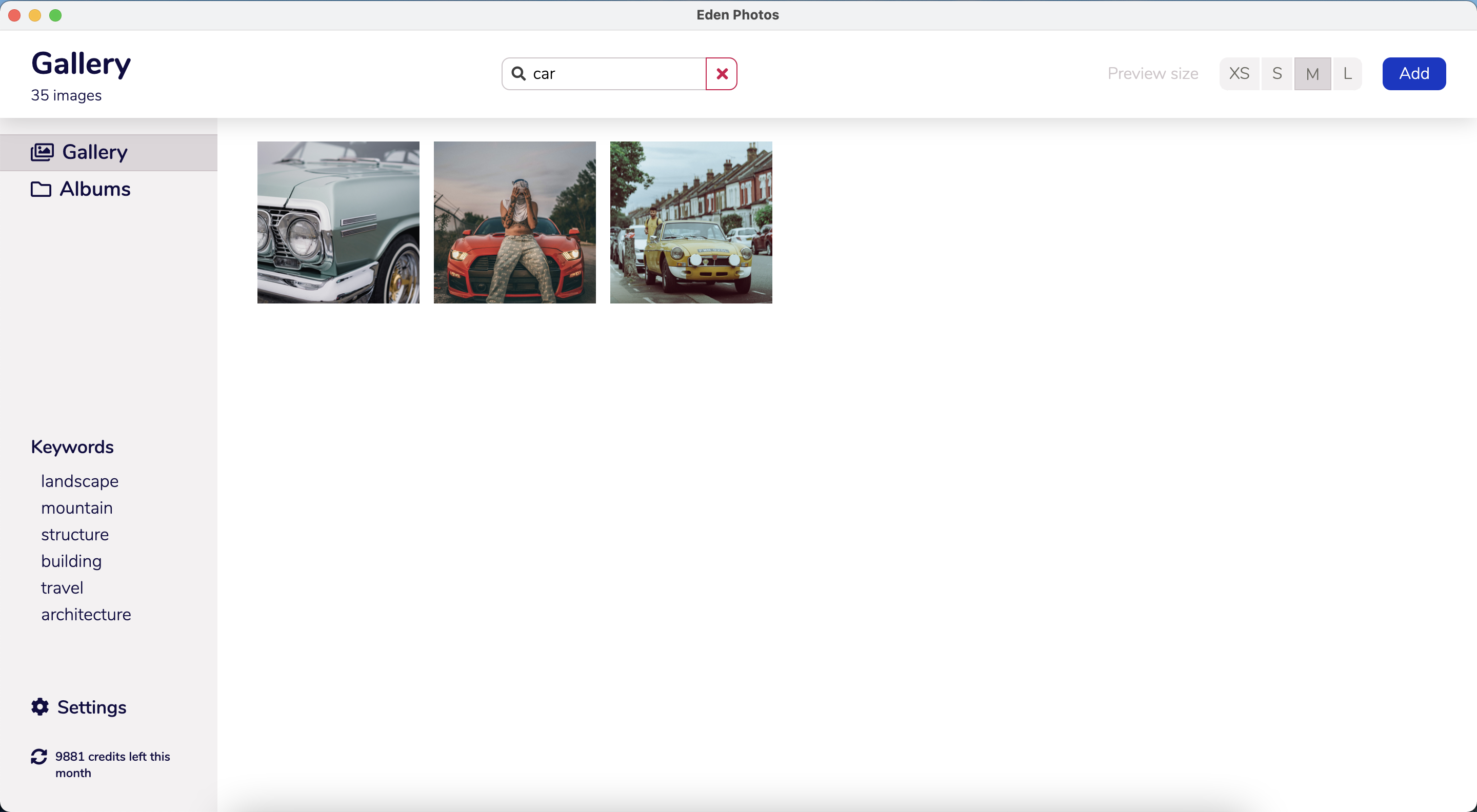This screenshot has height=812, width=1477.
Task: Set preview size to XS
Action: coord(1239,74)
